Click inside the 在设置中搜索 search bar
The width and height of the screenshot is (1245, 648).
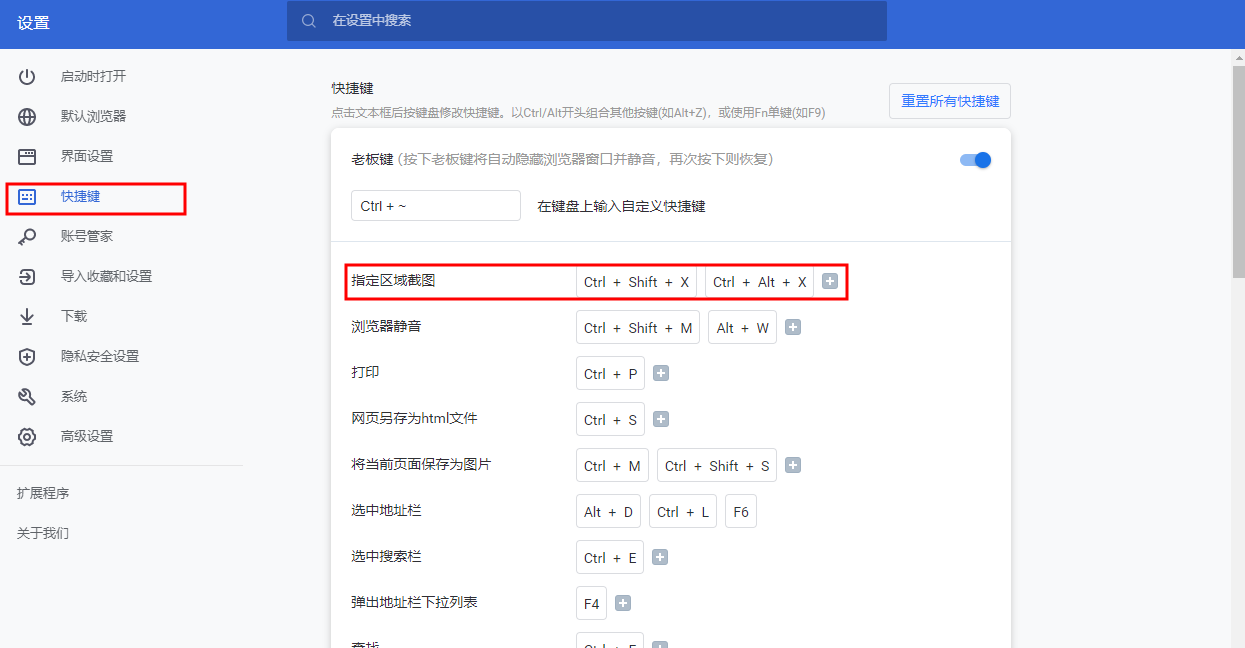pos(586,20)
